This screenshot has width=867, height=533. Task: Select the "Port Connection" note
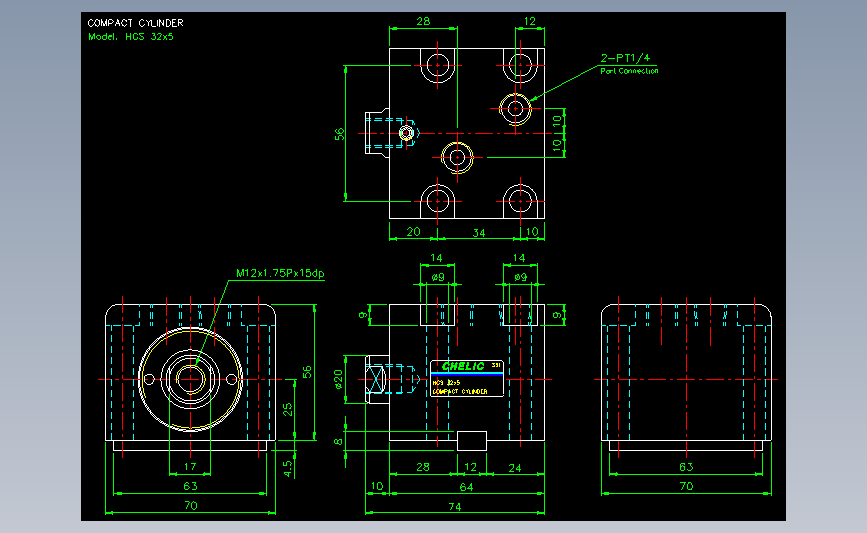pyautogui.click(x=629, y=71)
